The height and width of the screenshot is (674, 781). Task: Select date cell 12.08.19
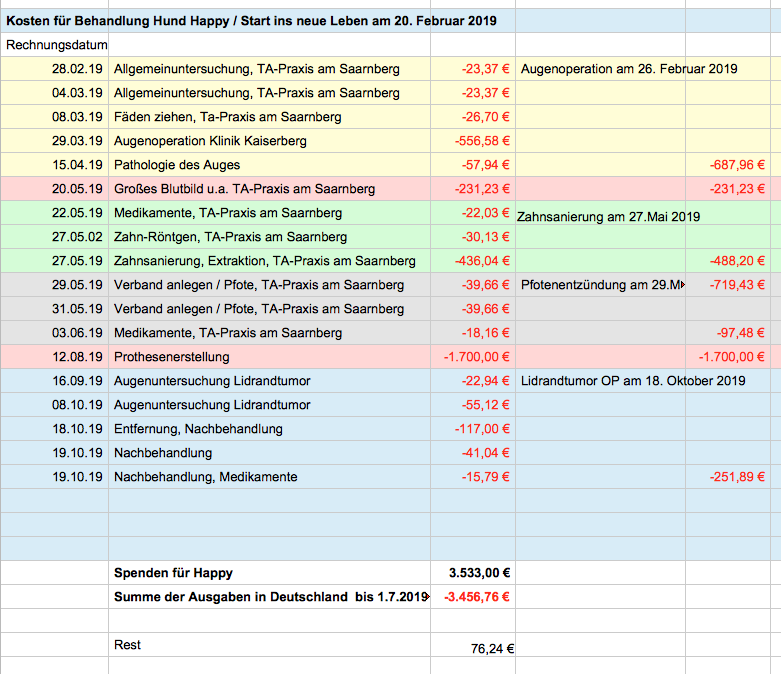pyautogui.click(x=55, y=357)
